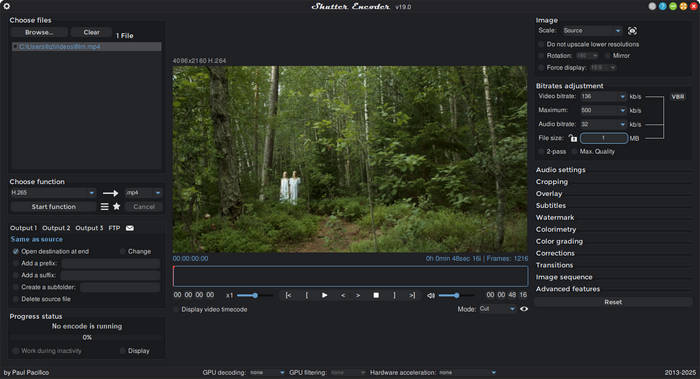Image resolution: width=700 pixels, height=379 pixels.
Task: Open the Maximum bitrate dropdown
Action: pos(603,110)
